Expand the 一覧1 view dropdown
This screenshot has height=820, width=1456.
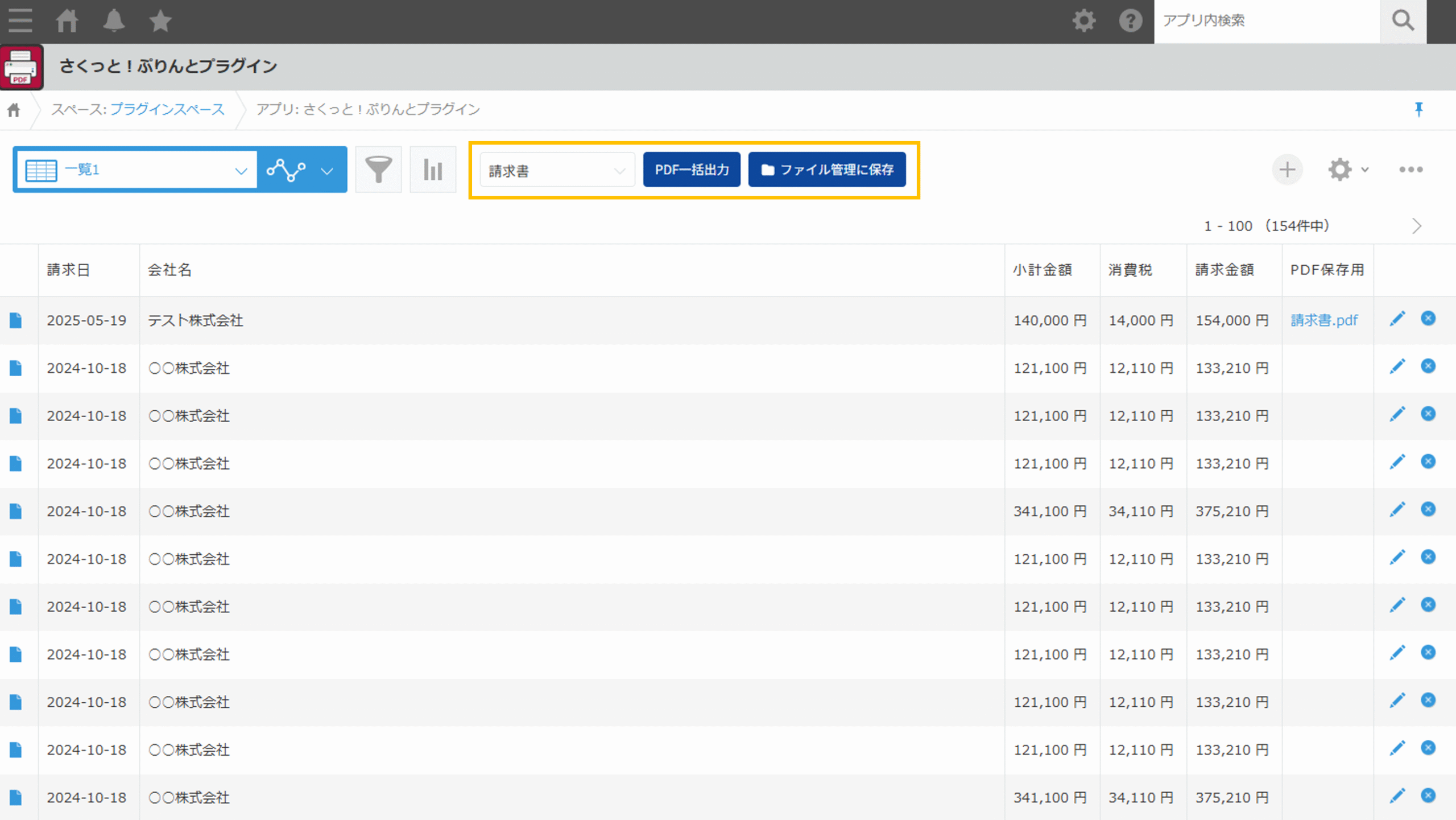click(x=136, y=170)
